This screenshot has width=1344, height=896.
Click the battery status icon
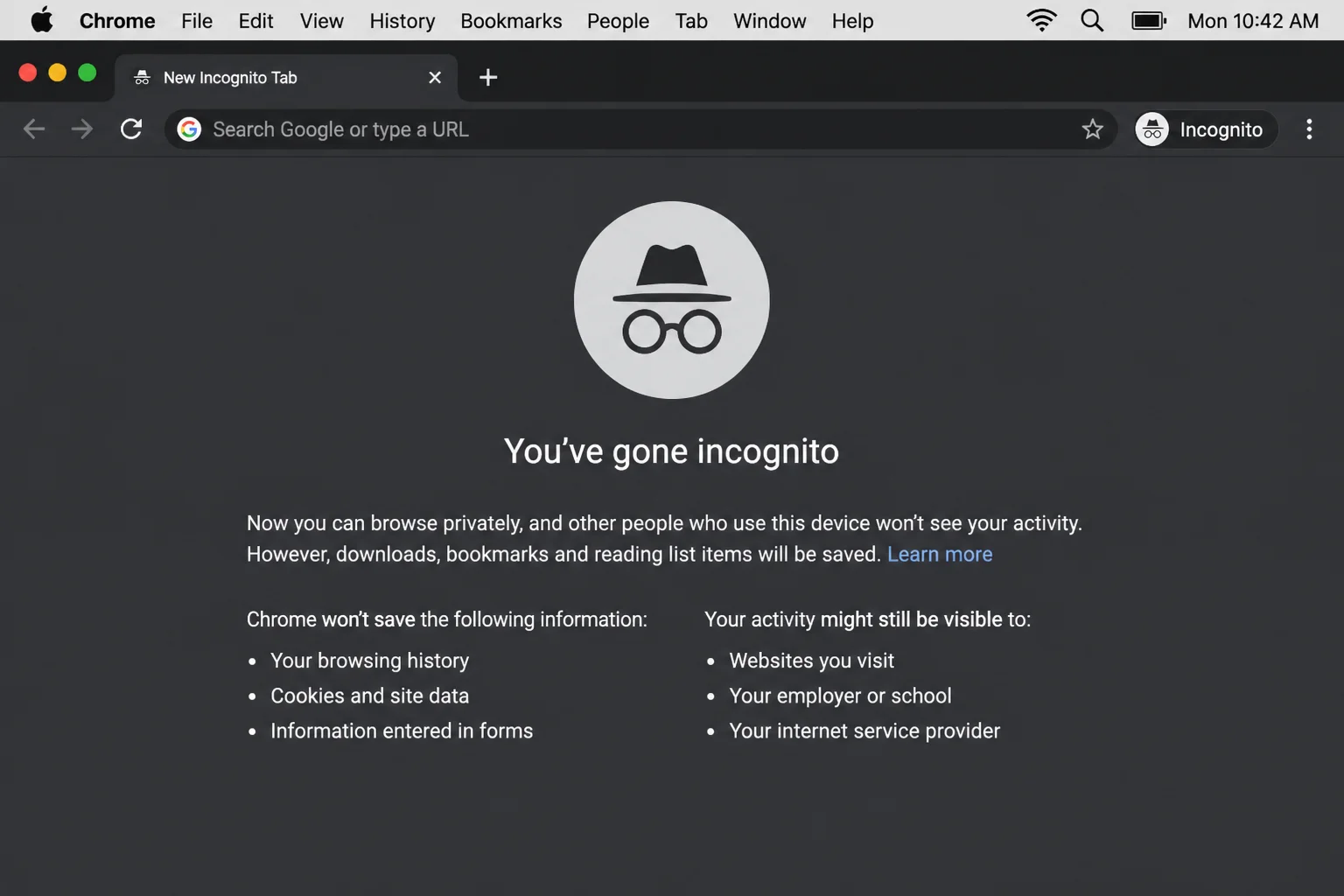click(x=1149, y=20)
